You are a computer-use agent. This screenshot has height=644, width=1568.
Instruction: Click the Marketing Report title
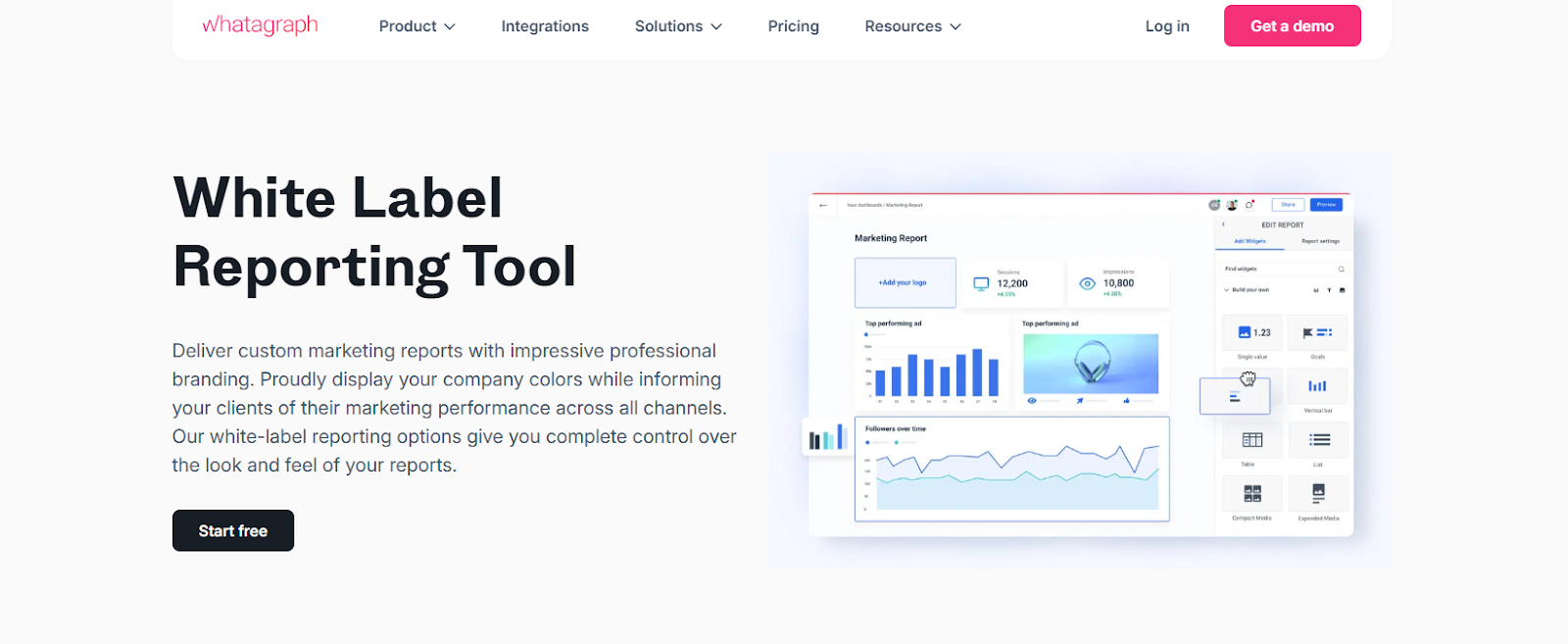891,238
